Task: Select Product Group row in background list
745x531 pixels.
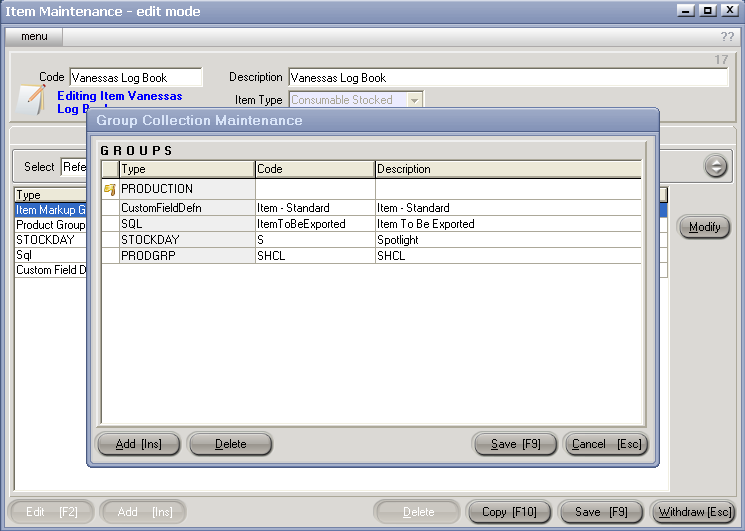Action: point(51,225)
